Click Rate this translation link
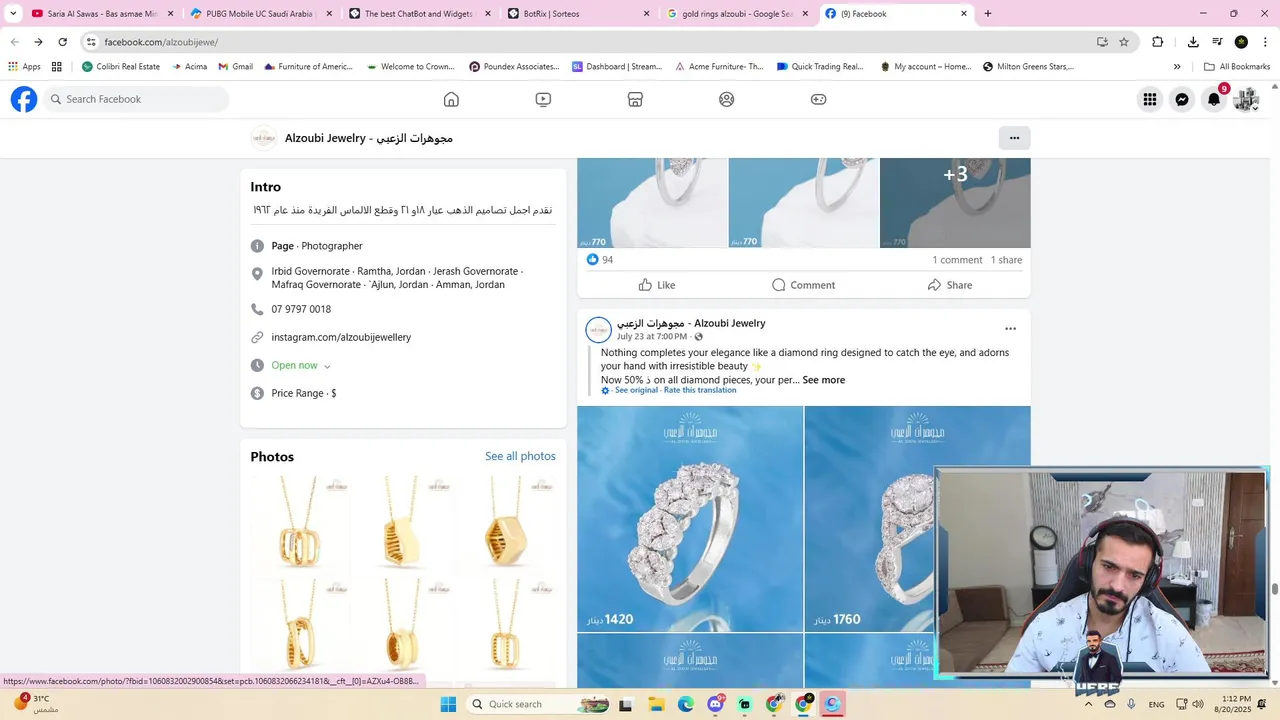 (x=700, y=390)
